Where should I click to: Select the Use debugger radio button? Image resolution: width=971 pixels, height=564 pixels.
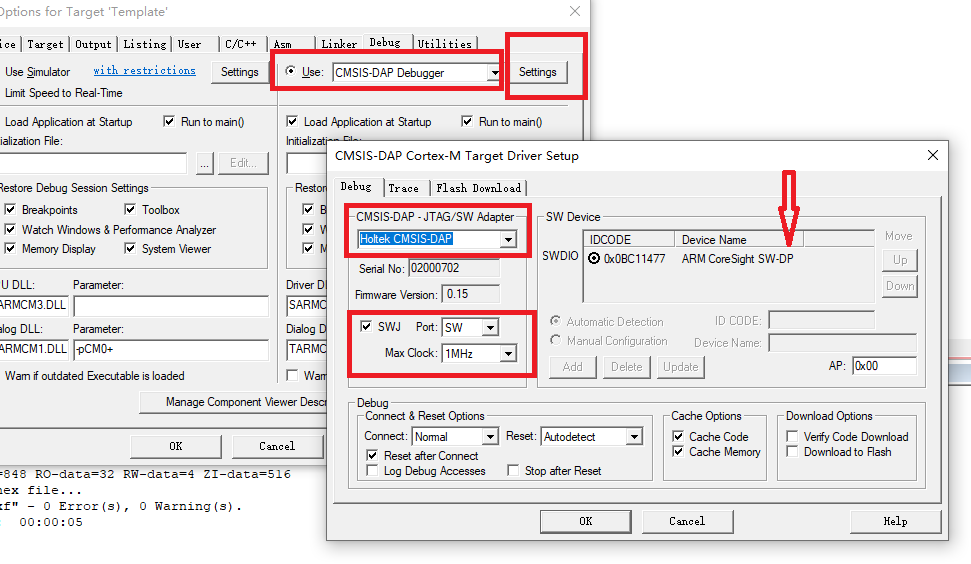click(290, 71)
